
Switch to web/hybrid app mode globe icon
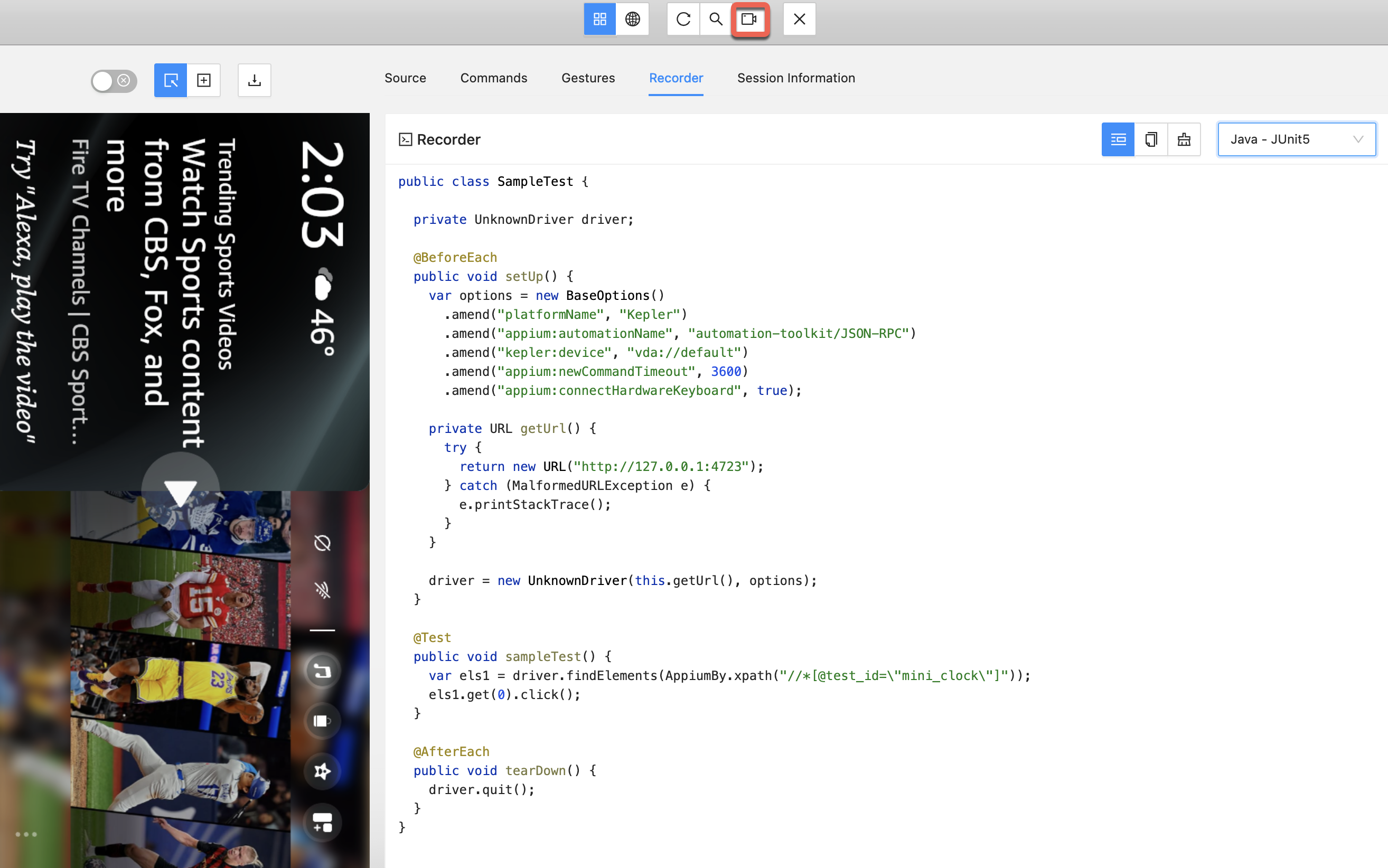632,20
